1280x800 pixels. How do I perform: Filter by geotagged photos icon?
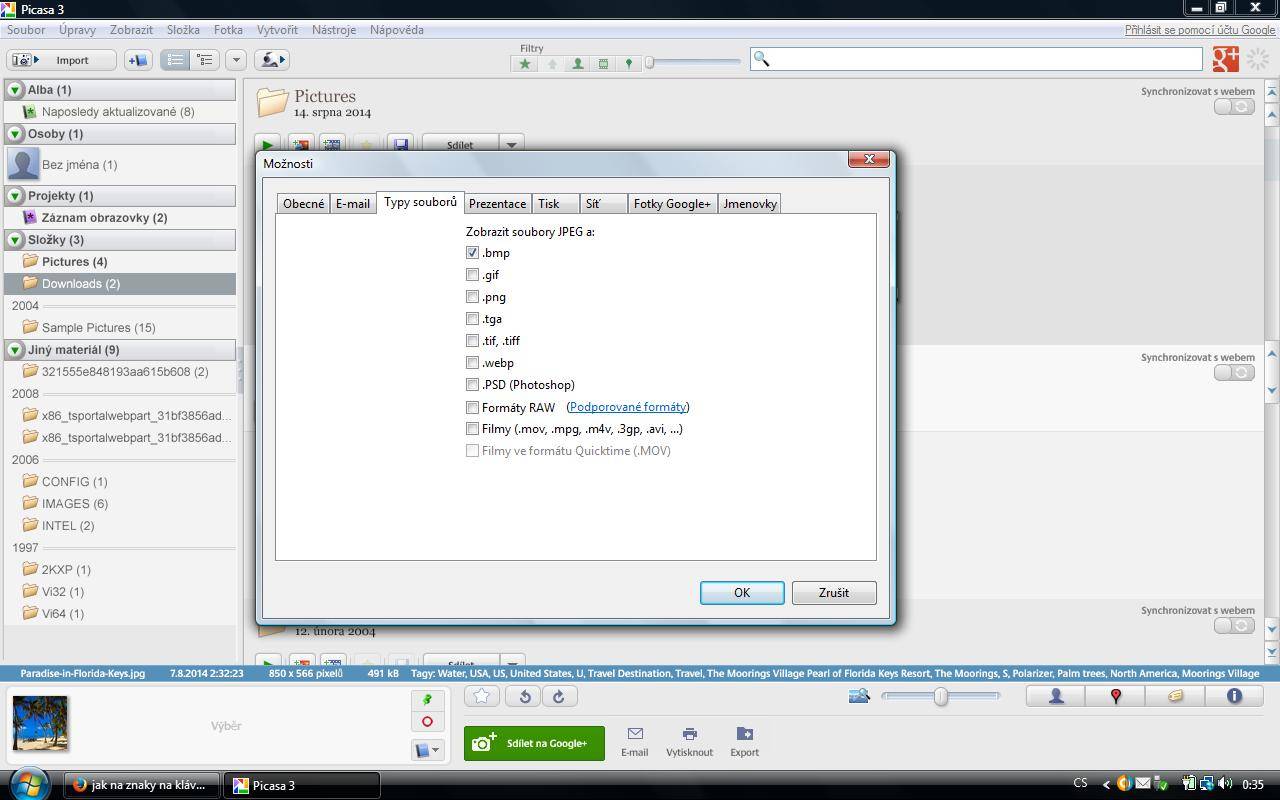point(628,64)
